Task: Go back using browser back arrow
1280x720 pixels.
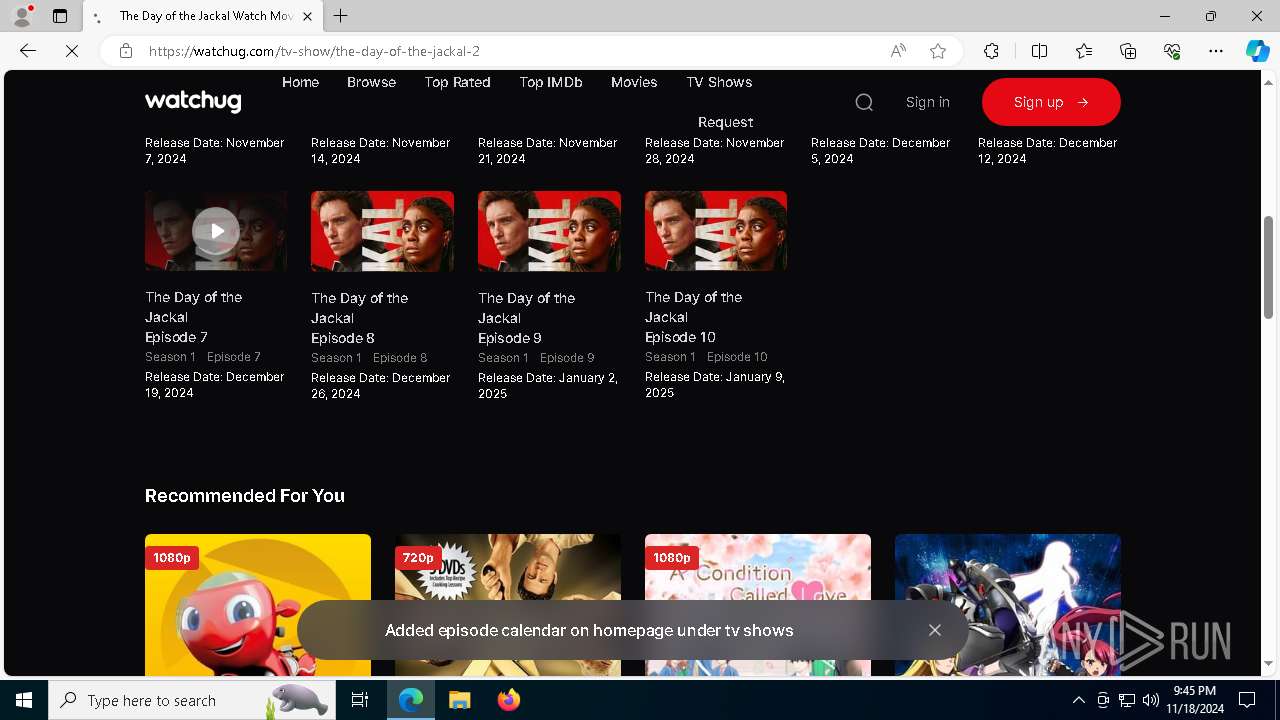Action: click(x=28, y=51)
